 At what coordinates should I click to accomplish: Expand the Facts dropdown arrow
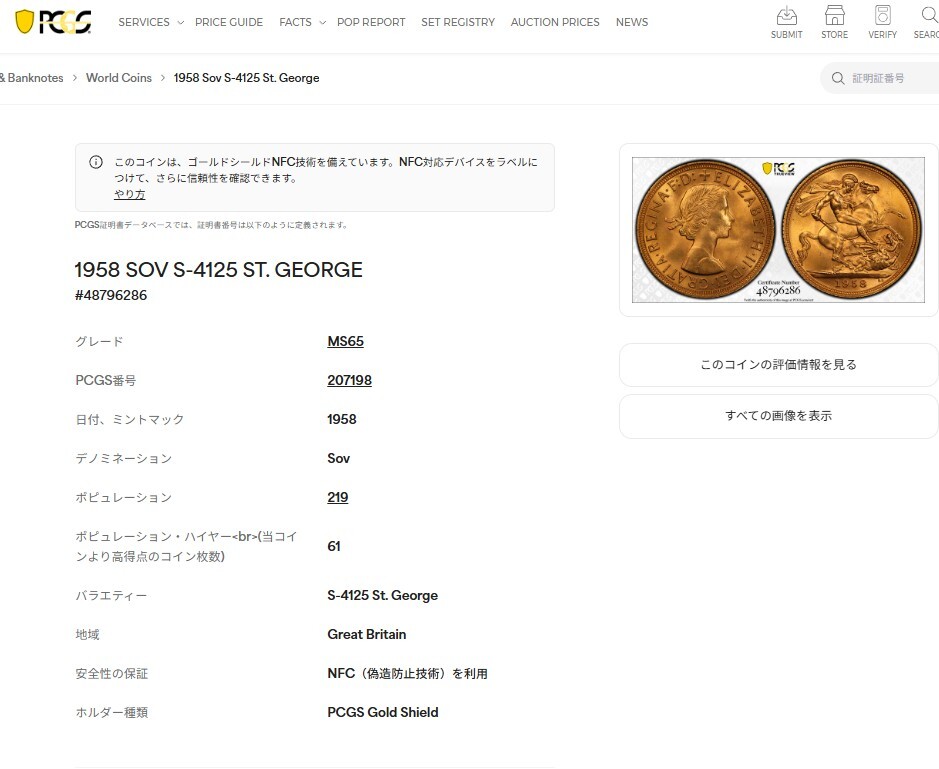(x=322, y=23)
